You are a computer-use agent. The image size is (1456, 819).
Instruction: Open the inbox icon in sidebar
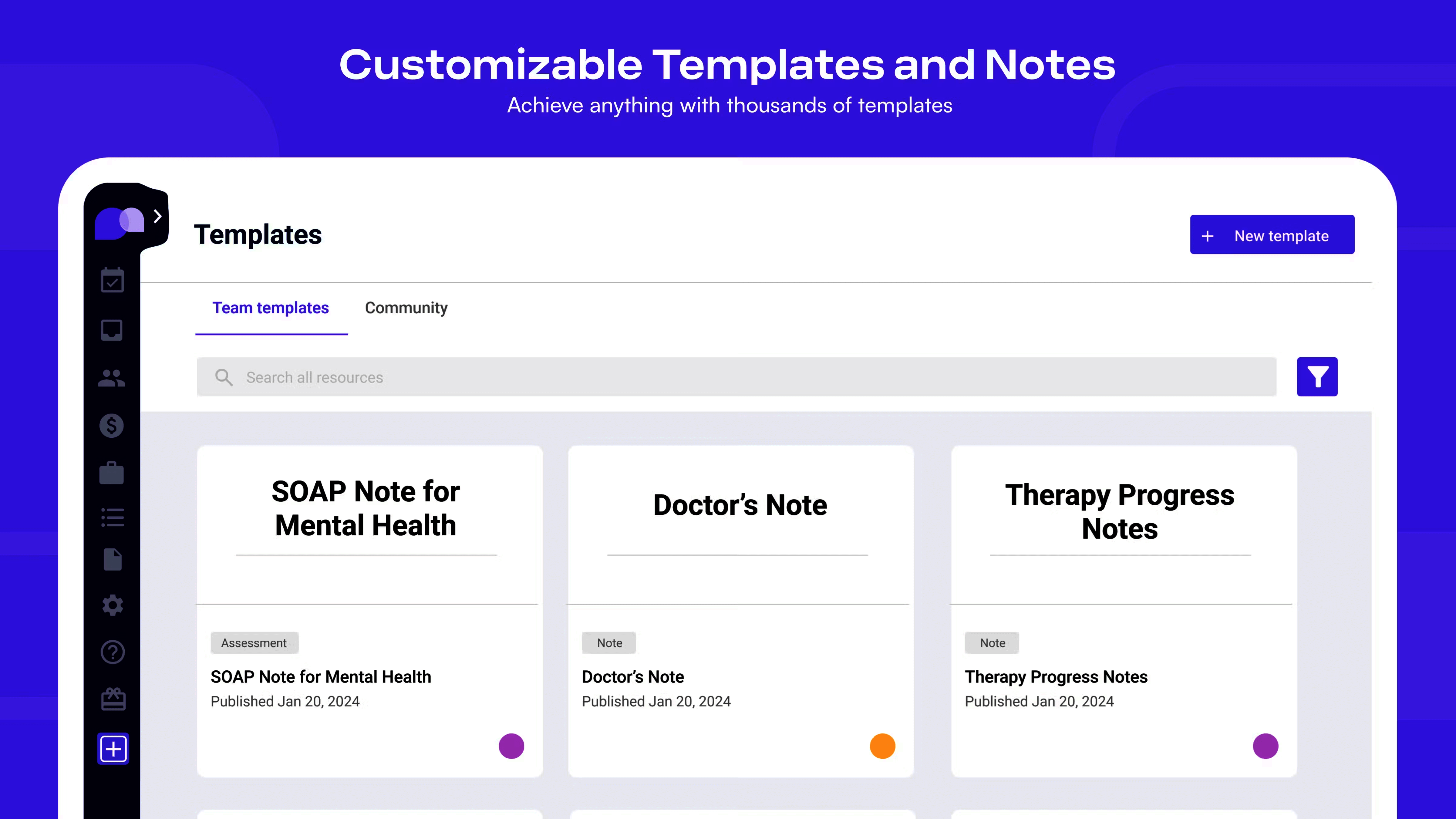[x=112, y=329]
